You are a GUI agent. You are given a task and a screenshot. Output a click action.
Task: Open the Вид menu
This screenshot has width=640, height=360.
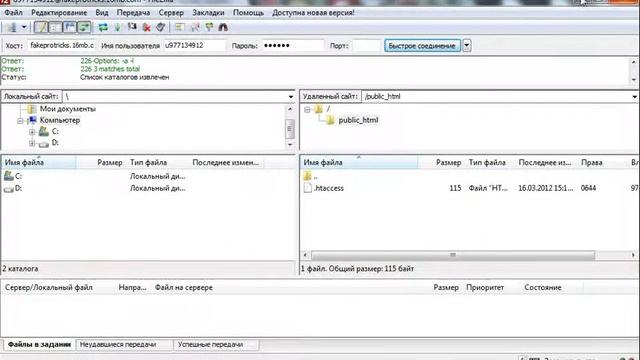(x=102, y=13)
